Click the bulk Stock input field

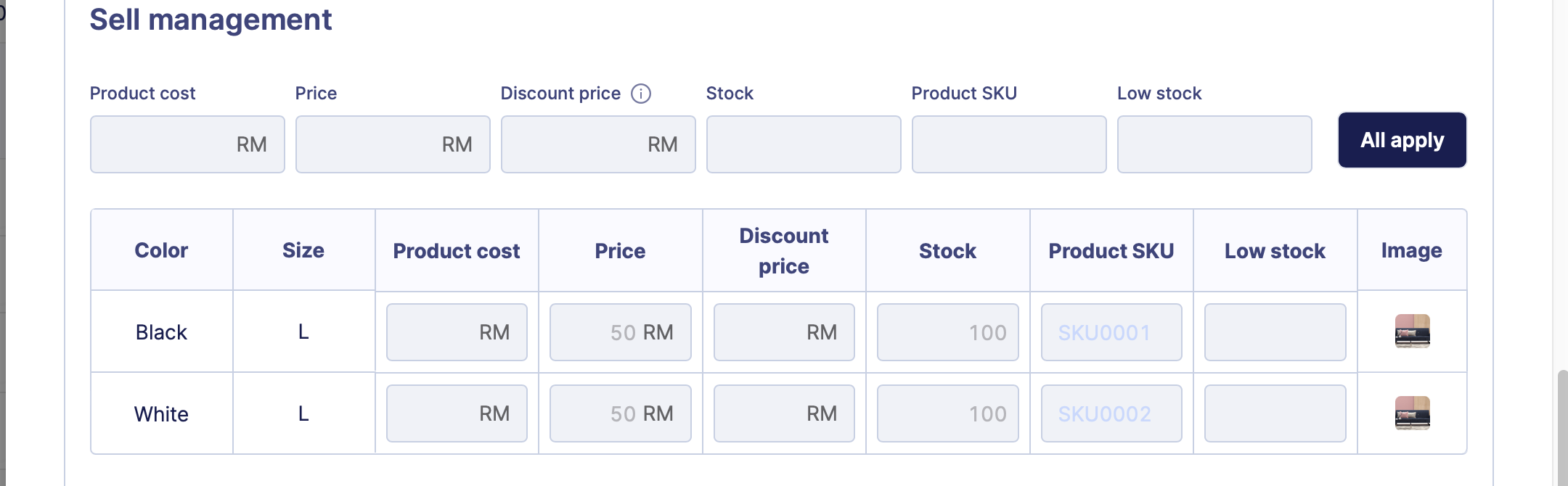click(x=804, y=144)
